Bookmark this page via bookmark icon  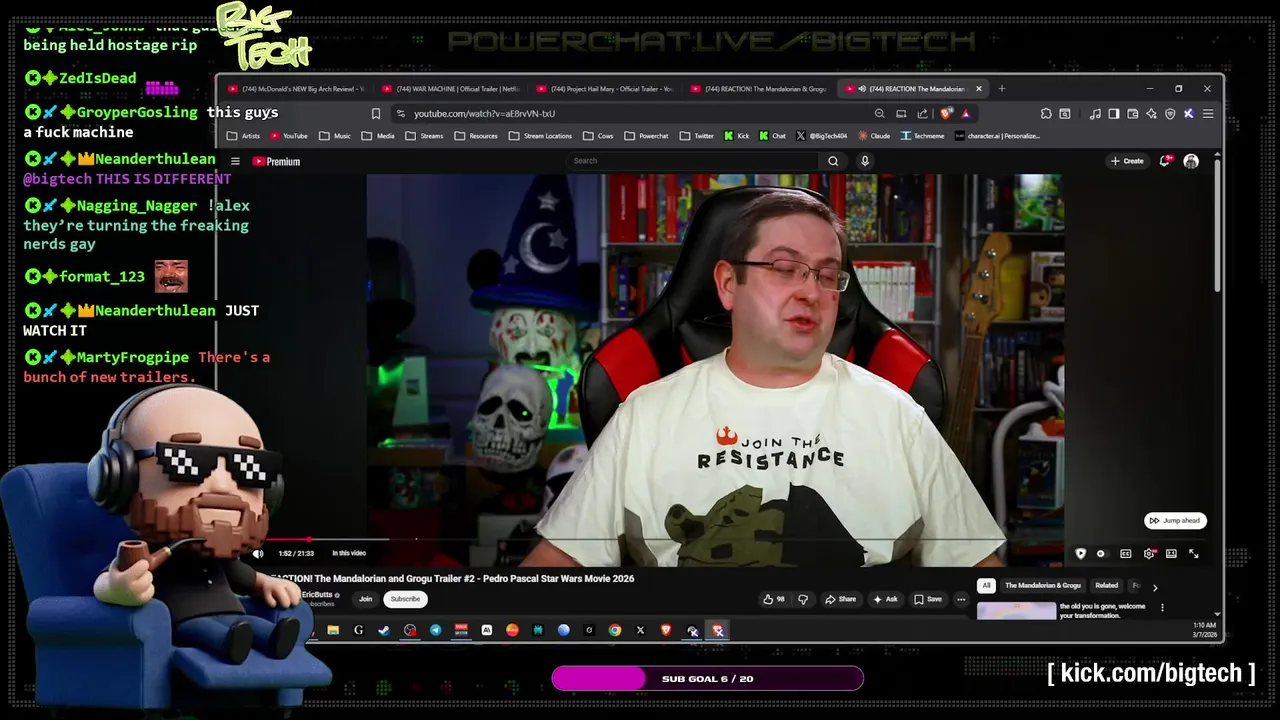pos(376,114)
